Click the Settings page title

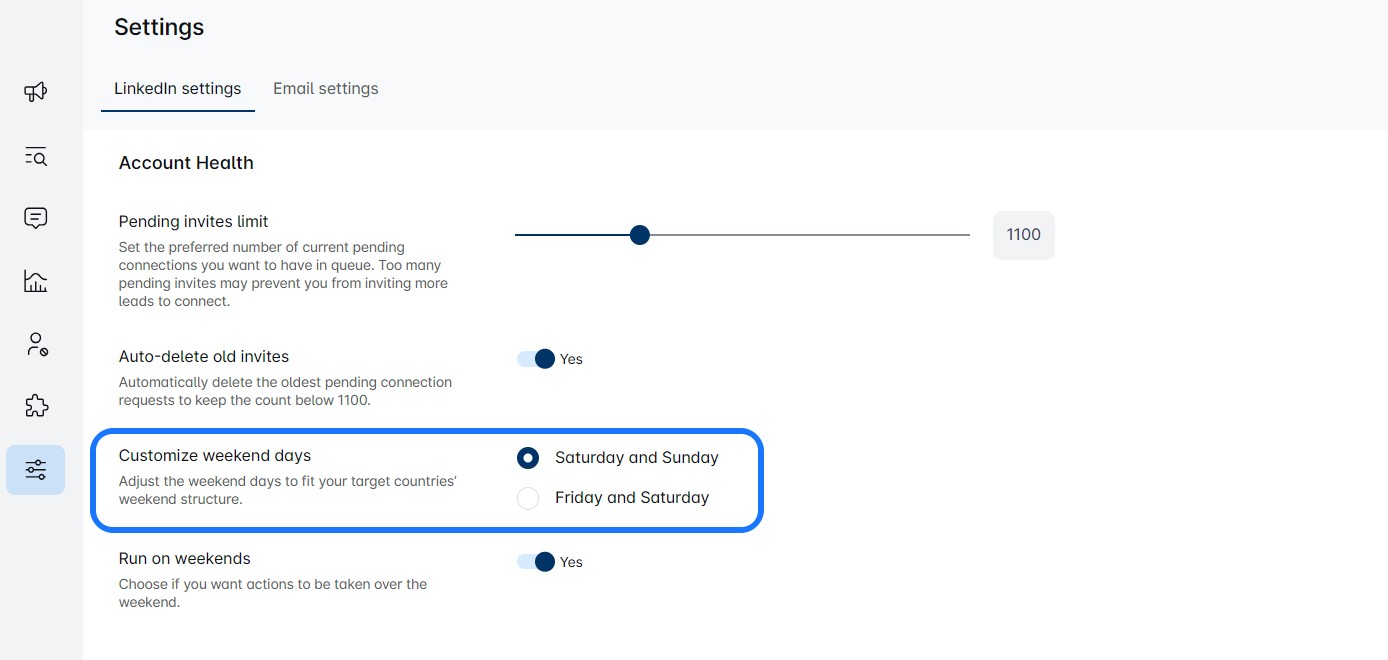point(159,27)
